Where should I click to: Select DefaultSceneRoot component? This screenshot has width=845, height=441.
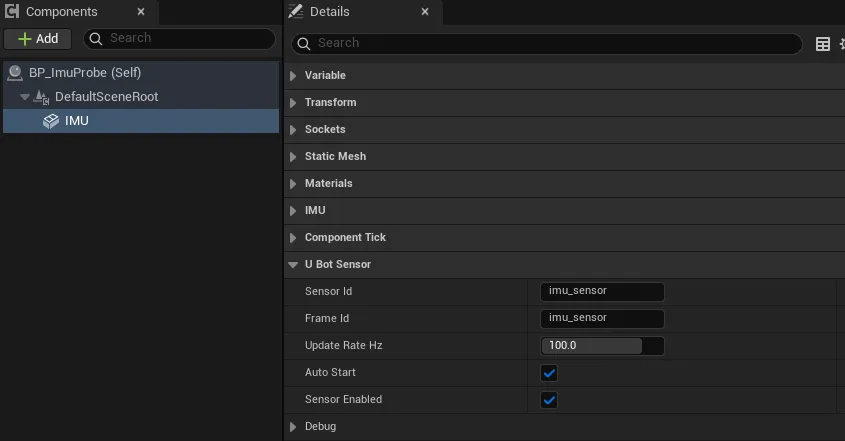click(x=141, y=97)
